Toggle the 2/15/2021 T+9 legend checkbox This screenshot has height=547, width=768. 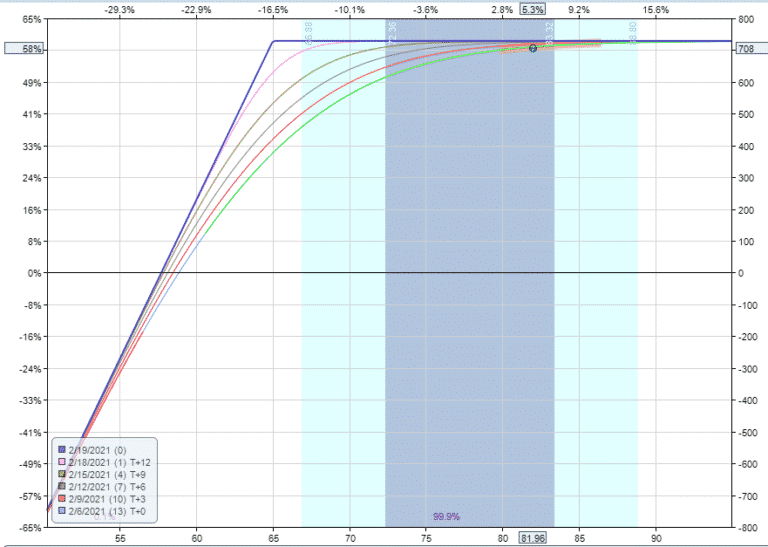tap(61, 474)
